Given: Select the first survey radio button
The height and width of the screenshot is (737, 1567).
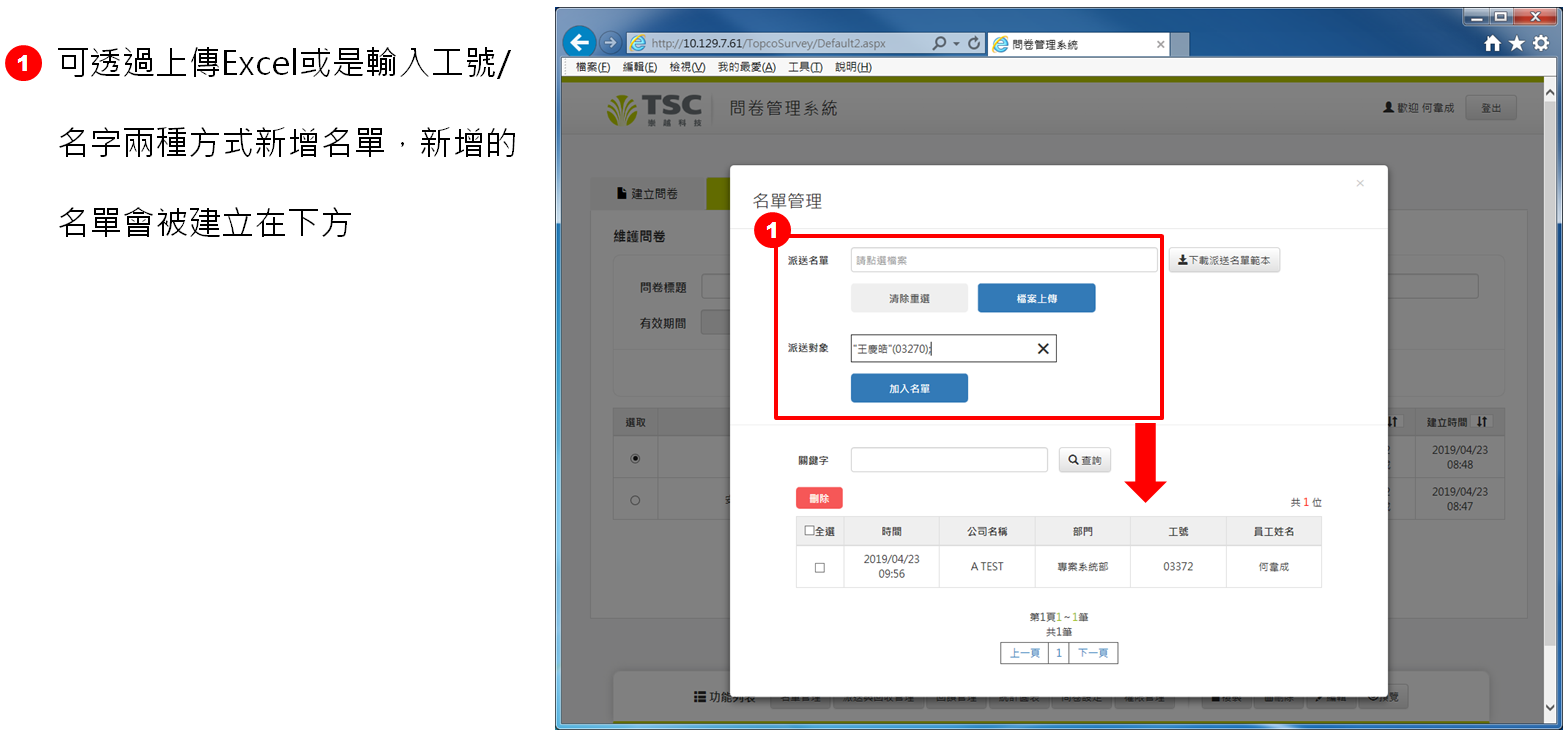Looking at the screenshot, I should (635, 458).
